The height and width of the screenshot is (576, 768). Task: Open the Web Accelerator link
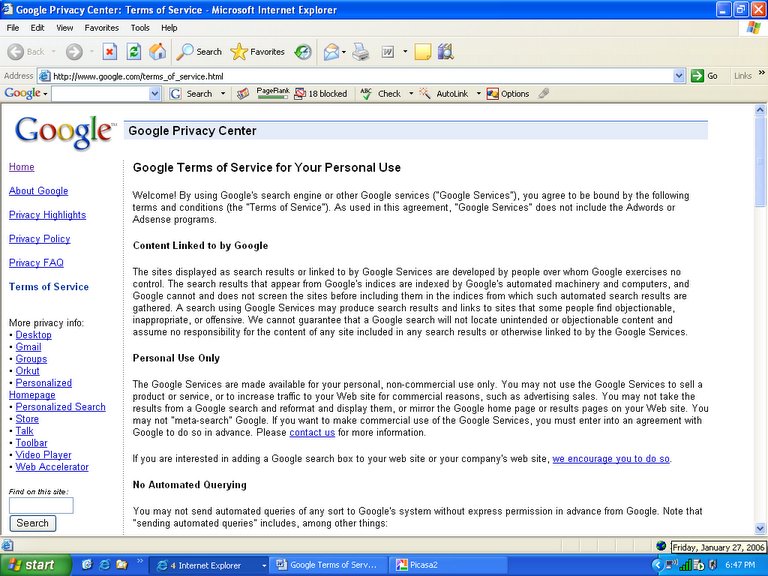[x=52, y=467]
